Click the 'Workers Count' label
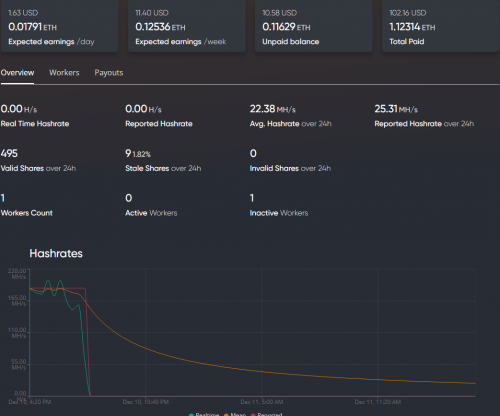This screenshot has height=416, width=500. [x=27, y=213]
